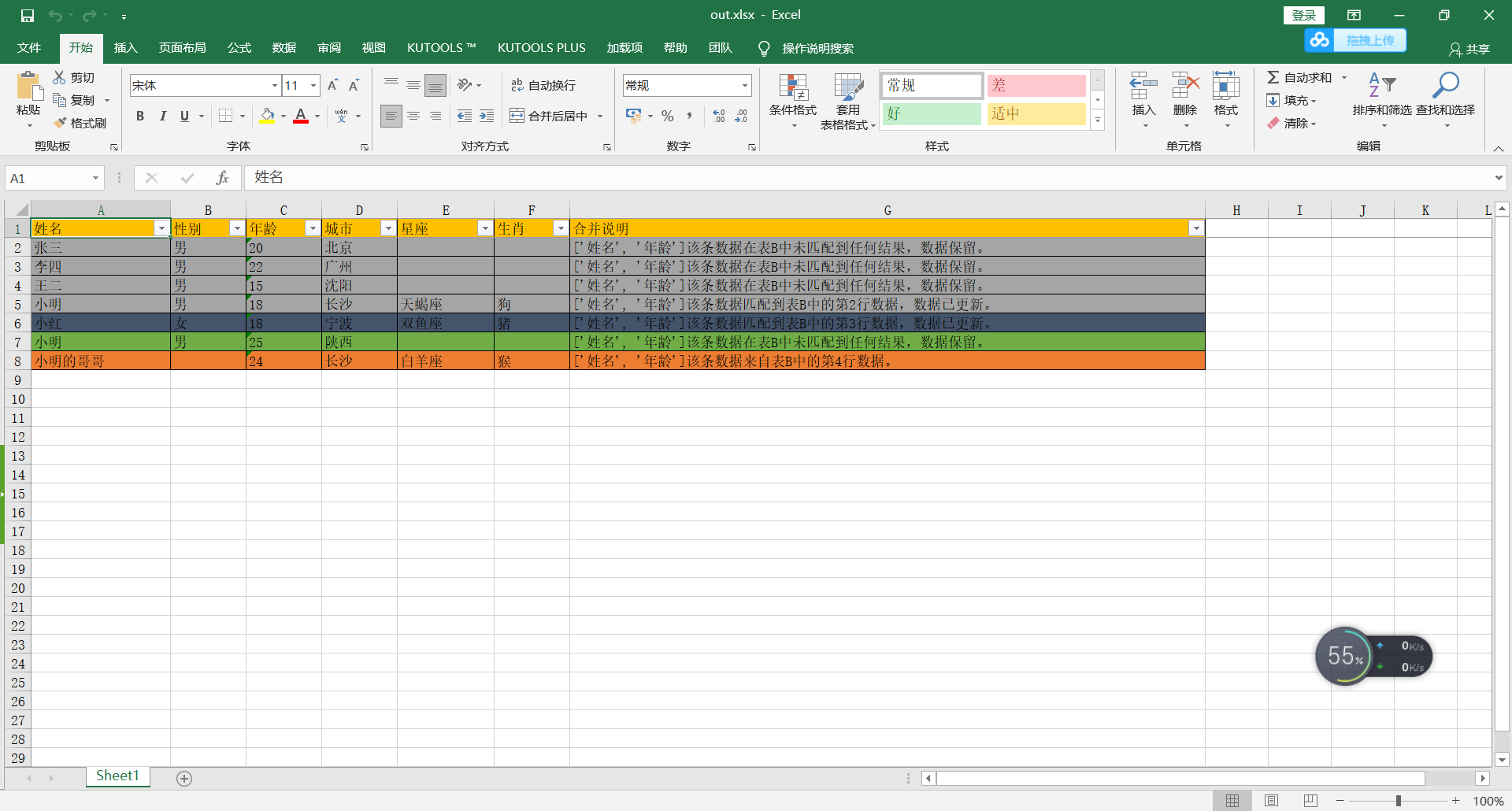Click the zoom slider handle

(x=1399, y=801)
